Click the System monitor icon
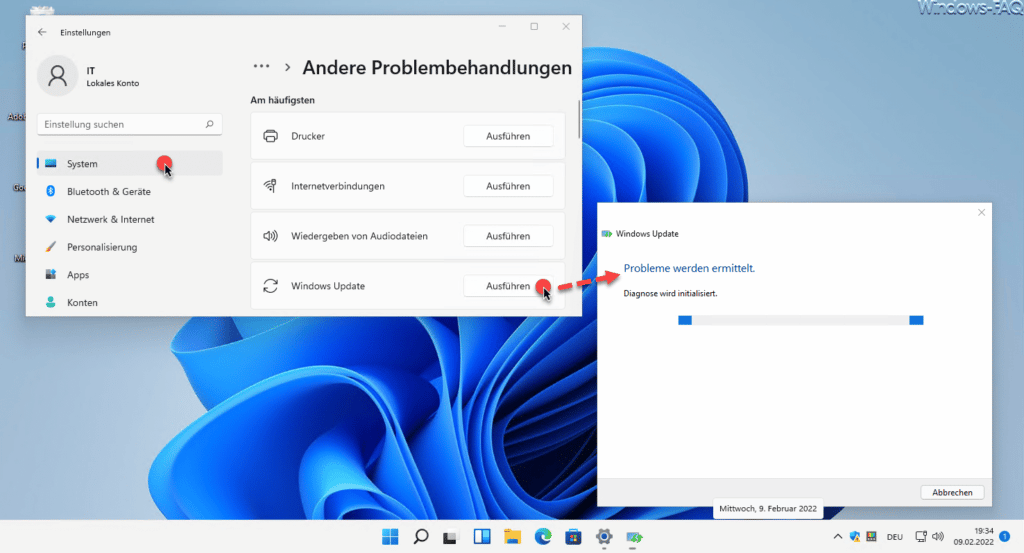This screenshot has height=553, width=1024. coord(50,163)
